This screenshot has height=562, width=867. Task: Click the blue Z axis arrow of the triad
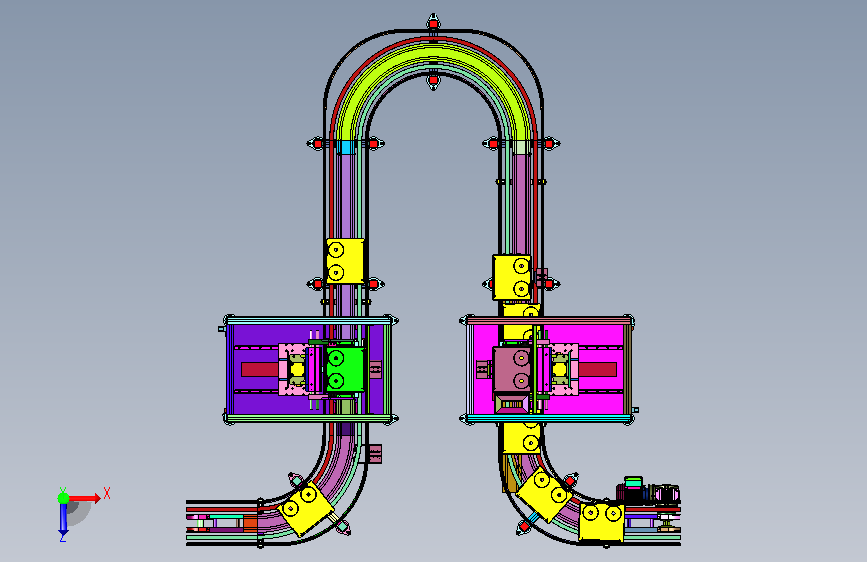63,521
